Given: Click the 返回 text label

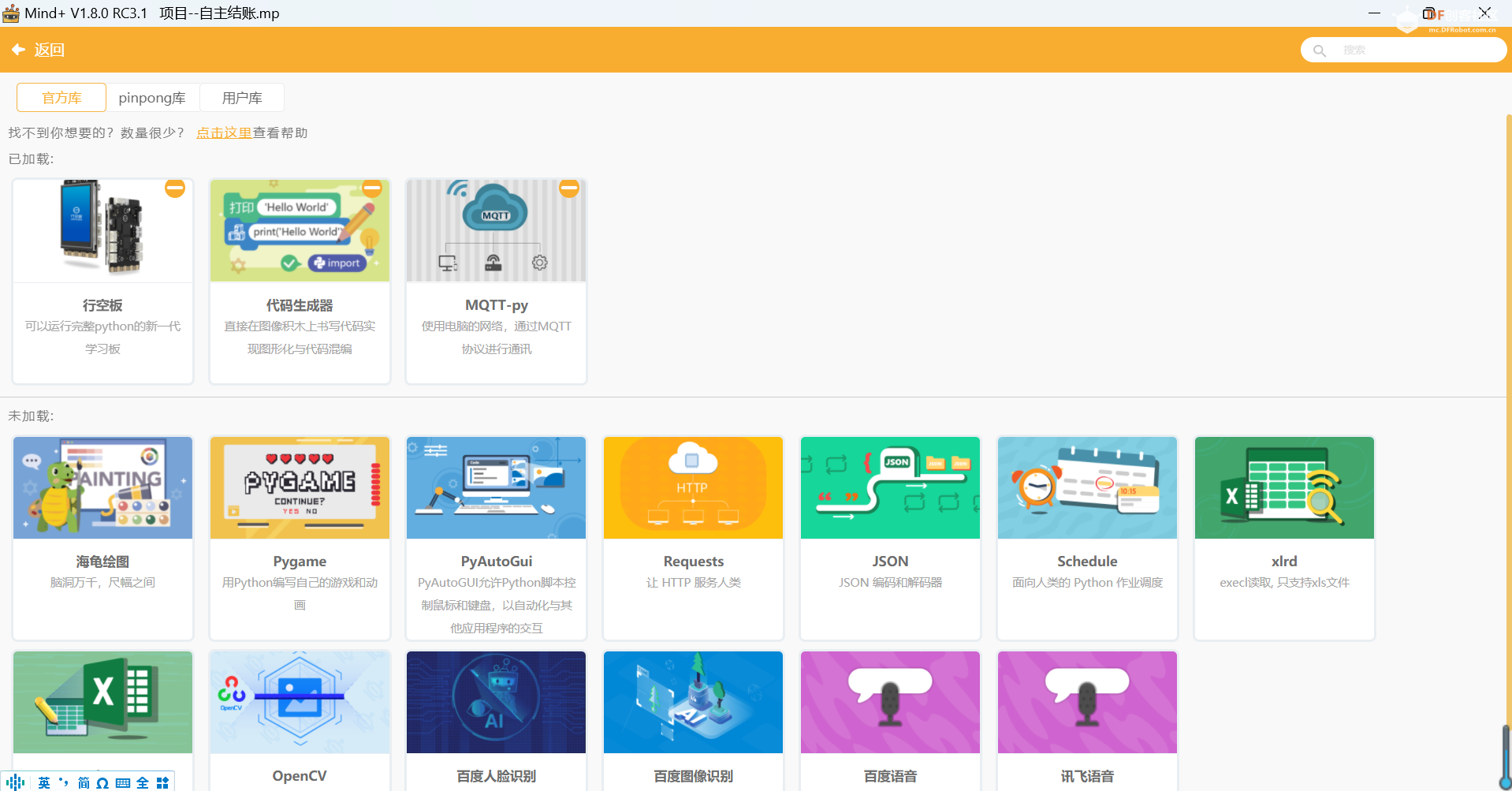Looking at the screenshot, I should 49,50.
